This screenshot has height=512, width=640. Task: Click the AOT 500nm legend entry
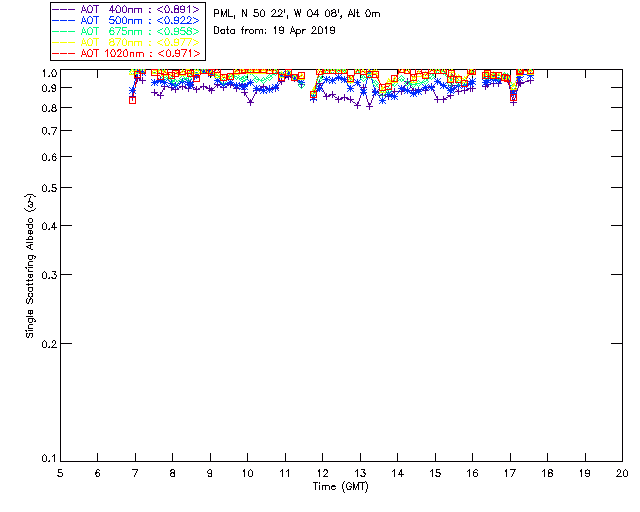[126, 20]
